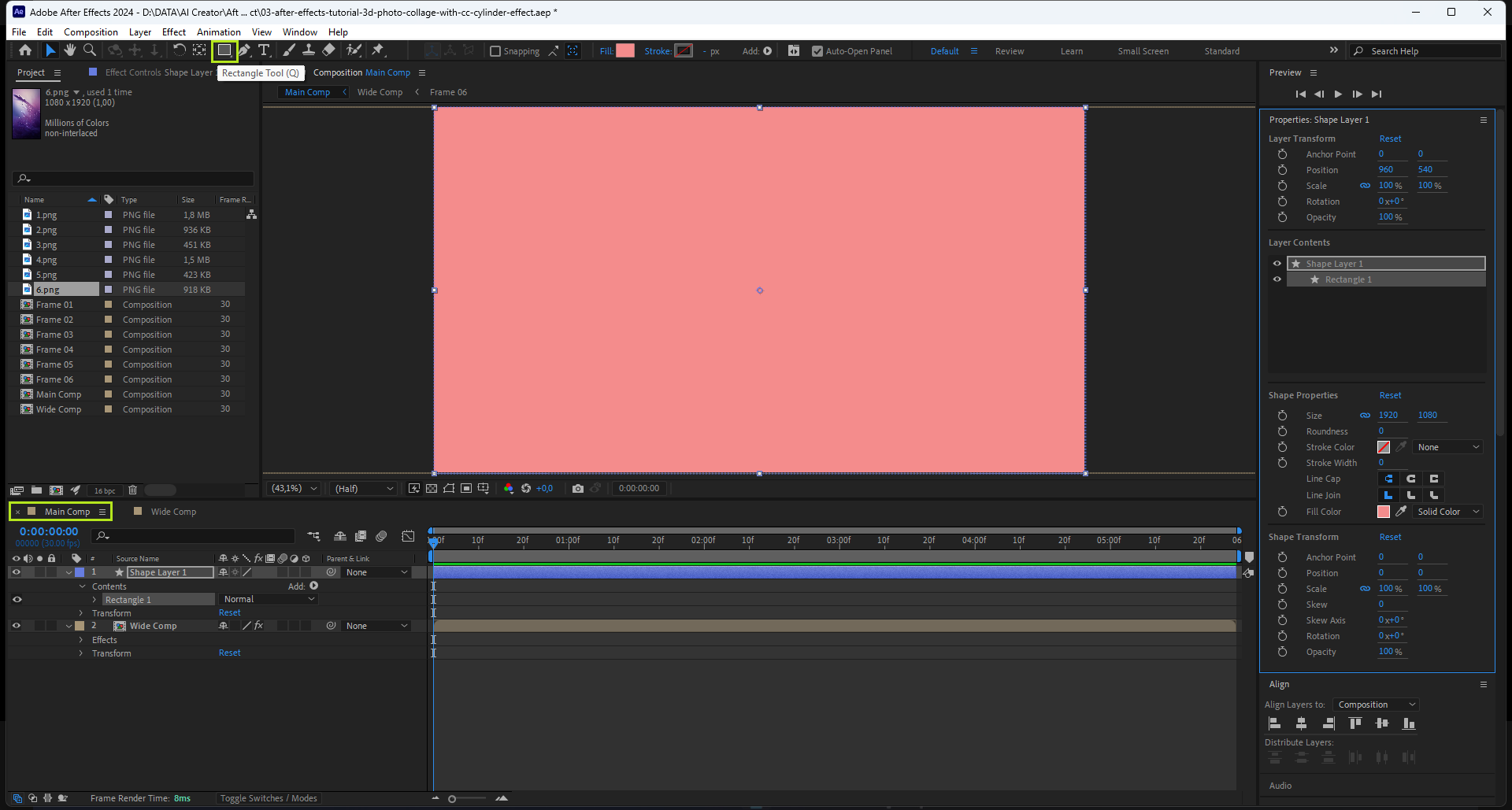Click the snapshot camera icon
Image resolution: width=1512 pixels, height=810 pixels.
click(x=578, y=489)
